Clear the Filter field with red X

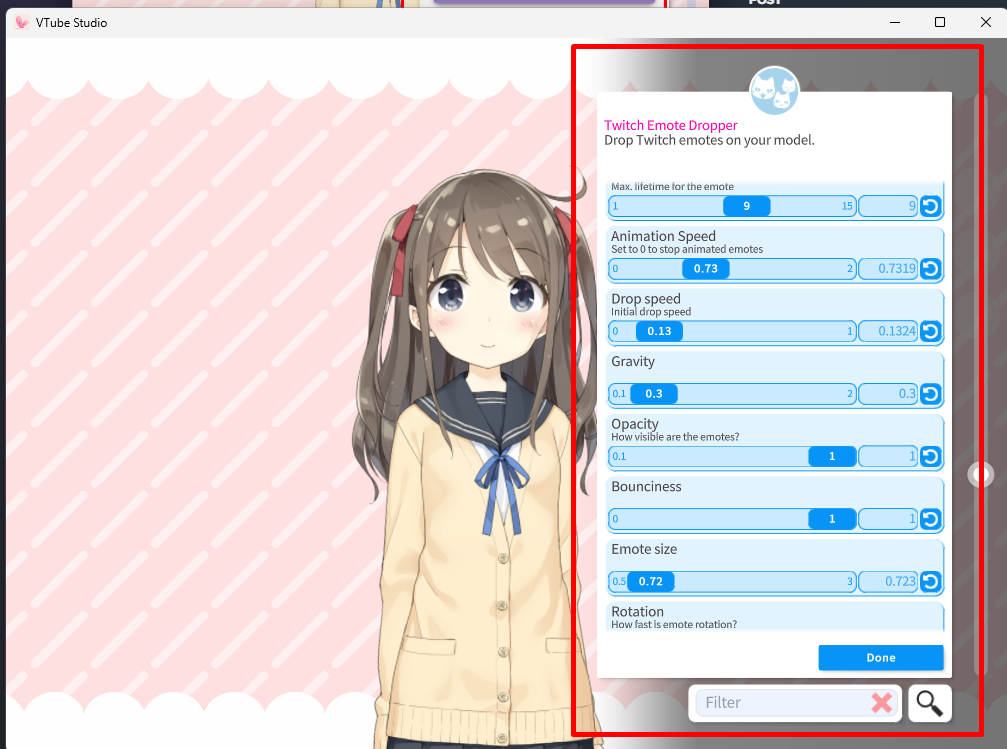(x=882, y=703)
